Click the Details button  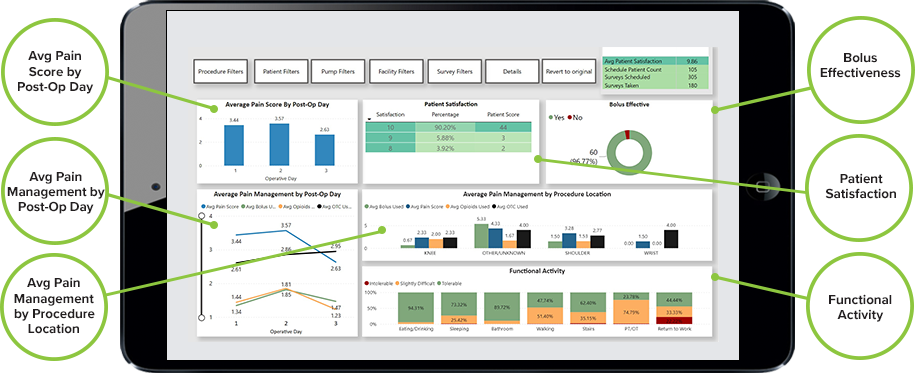(511, 71)
